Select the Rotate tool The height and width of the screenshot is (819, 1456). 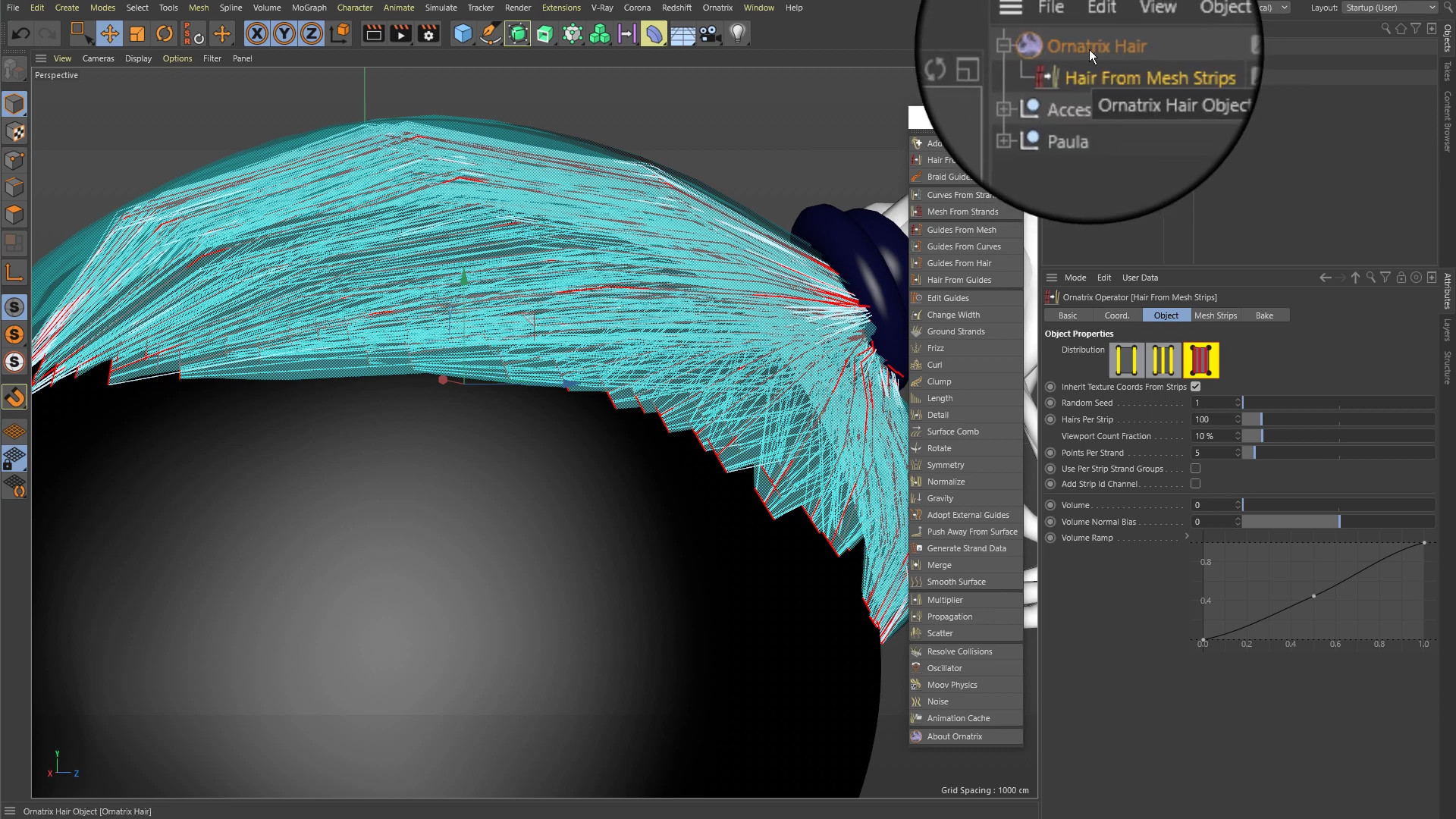tap(165, 34)
